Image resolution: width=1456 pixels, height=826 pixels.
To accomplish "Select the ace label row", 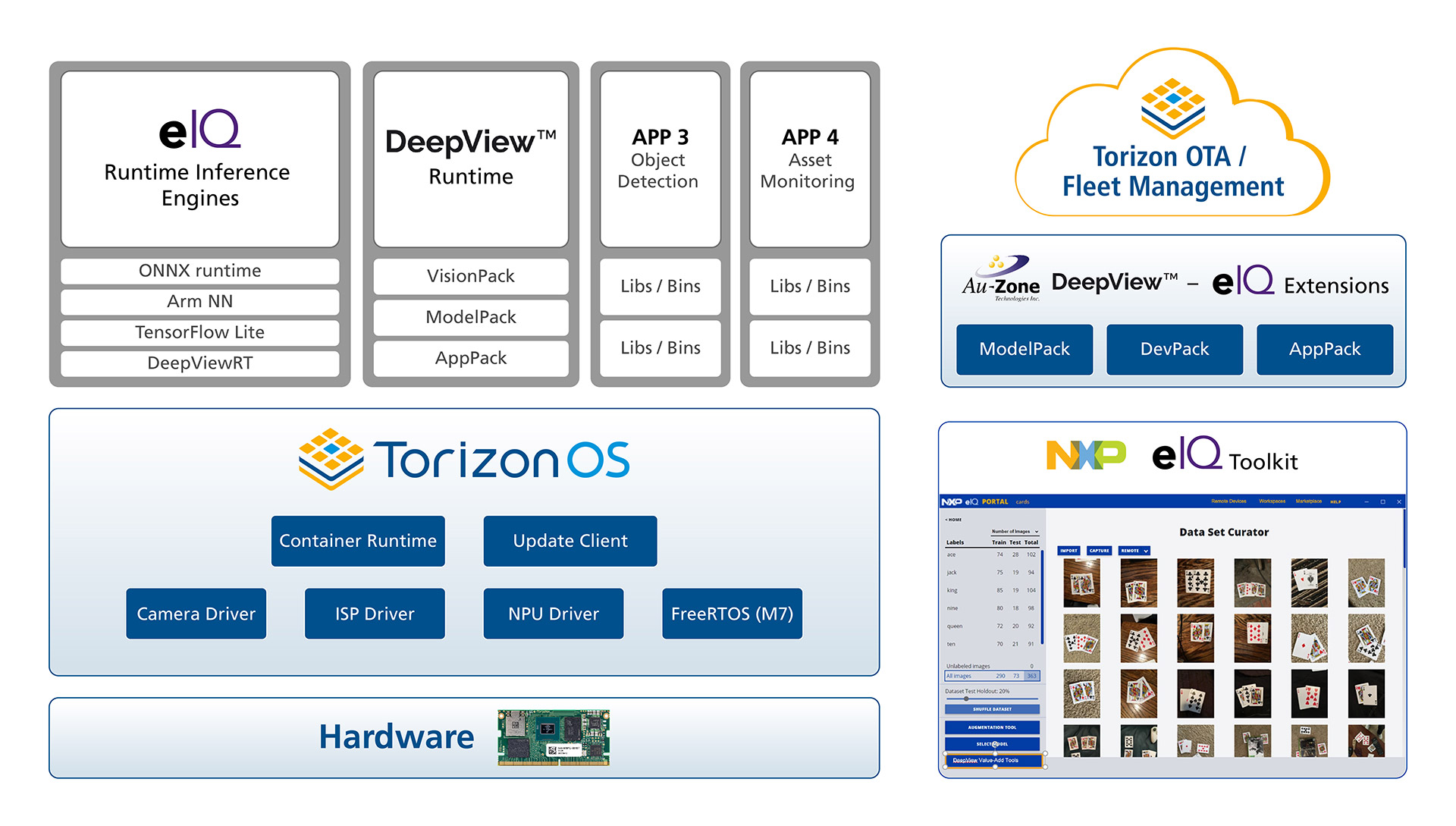I will [x=992, y=554].
